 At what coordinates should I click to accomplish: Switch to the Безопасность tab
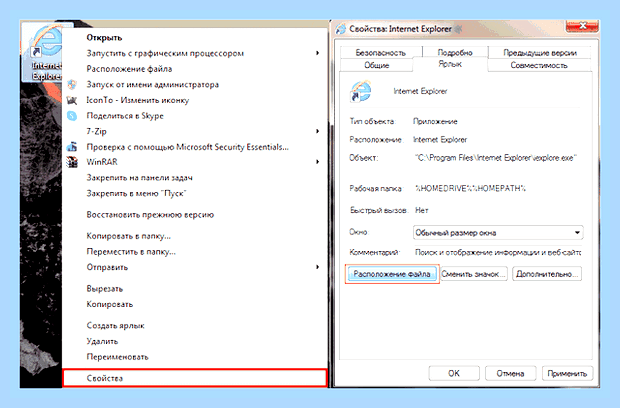(380, 53)
